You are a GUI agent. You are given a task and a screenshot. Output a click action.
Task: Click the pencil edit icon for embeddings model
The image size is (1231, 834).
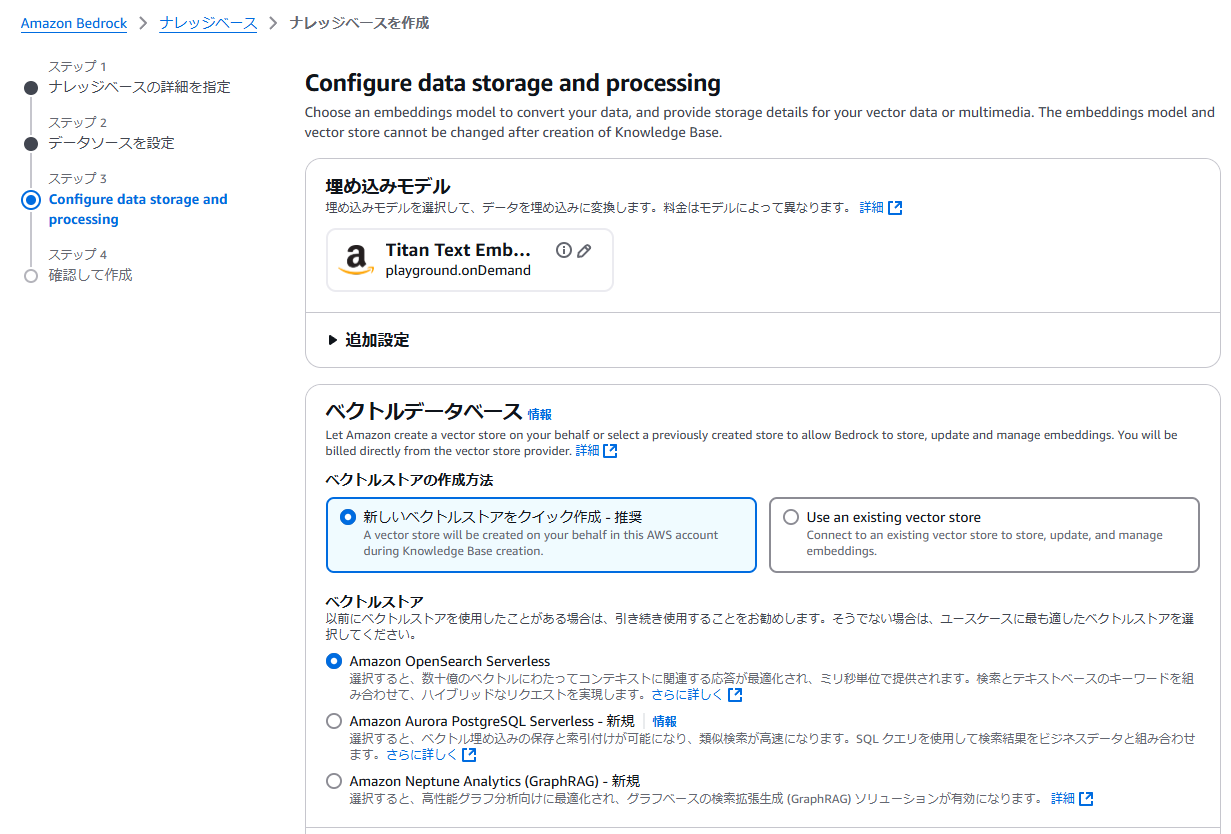click(584, 250)
